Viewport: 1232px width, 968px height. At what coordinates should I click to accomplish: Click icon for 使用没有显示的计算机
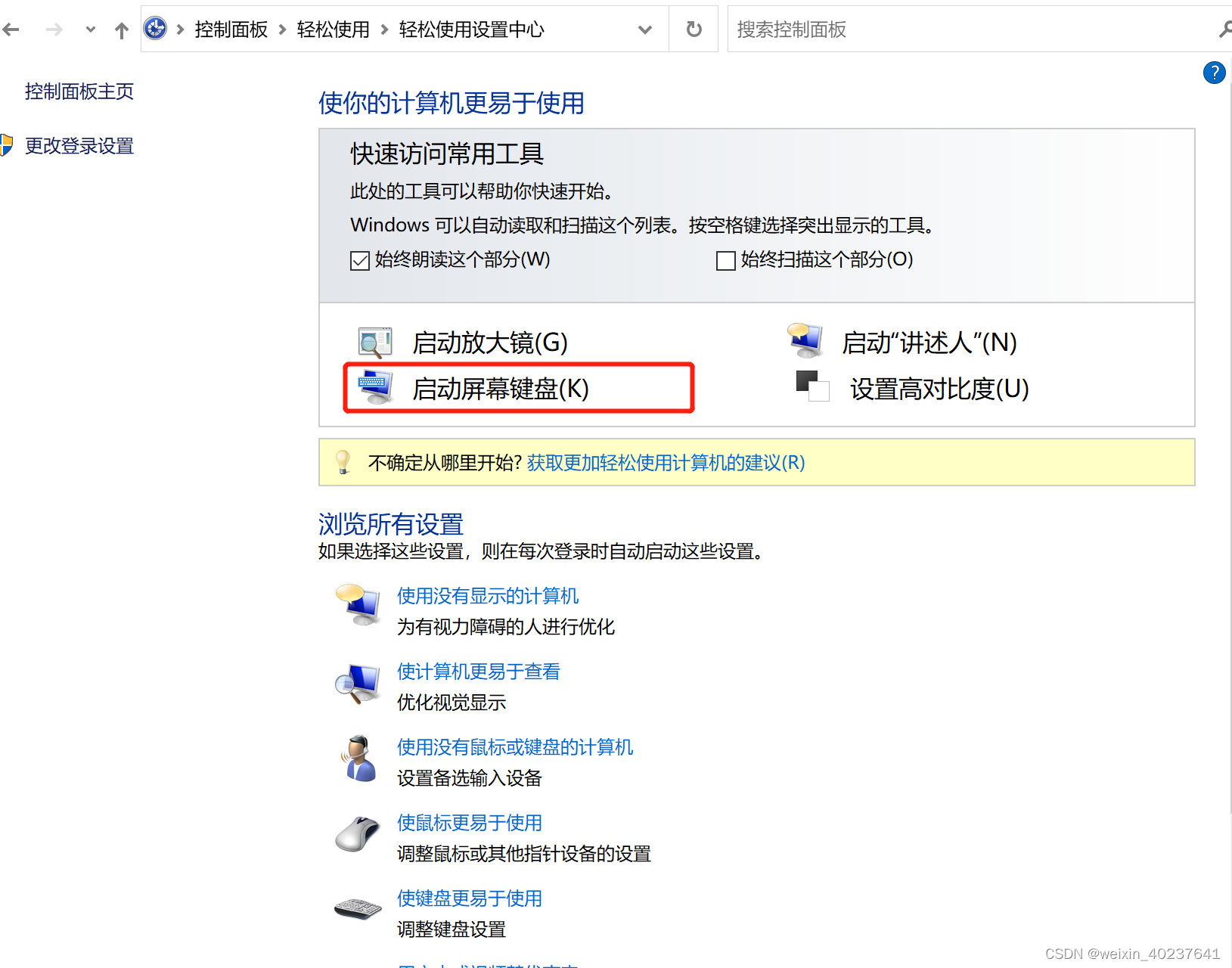[358, 604]
